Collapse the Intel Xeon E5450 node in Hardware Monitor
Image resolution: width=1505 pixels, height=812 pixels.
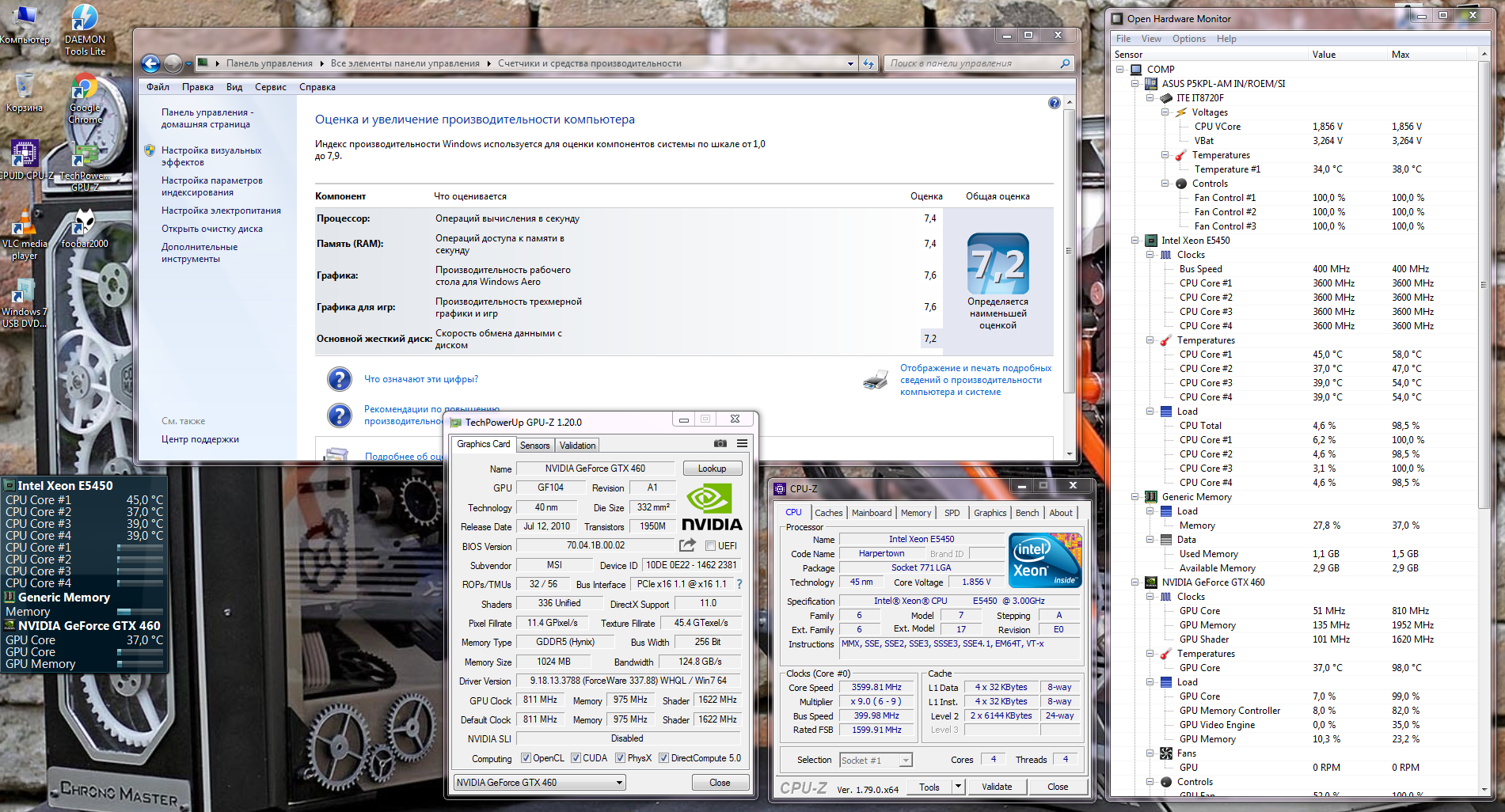tap(1134, 241)
